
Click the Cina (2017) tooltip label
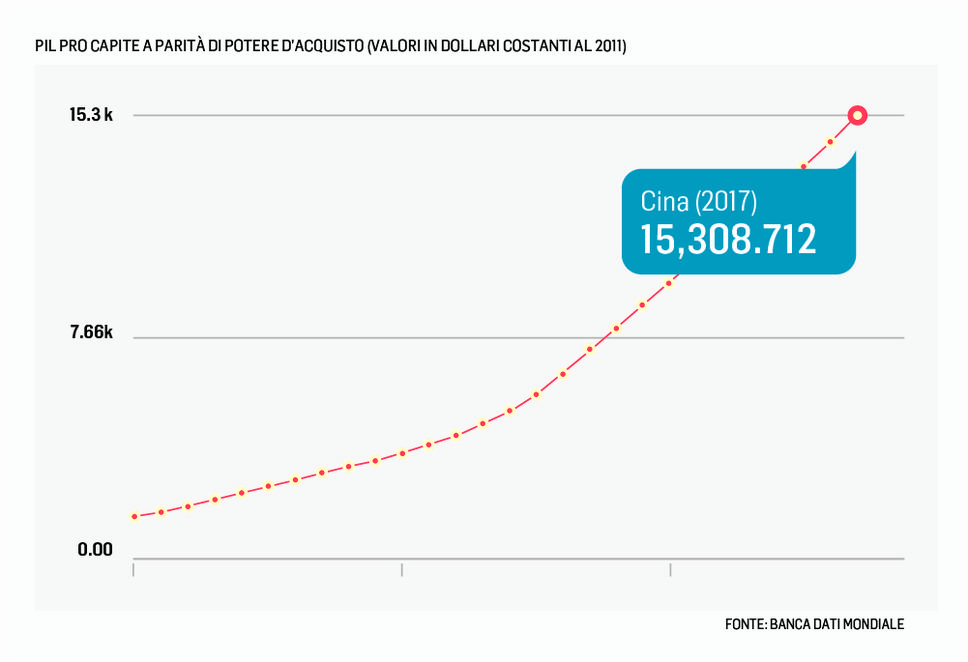(698, 201)
